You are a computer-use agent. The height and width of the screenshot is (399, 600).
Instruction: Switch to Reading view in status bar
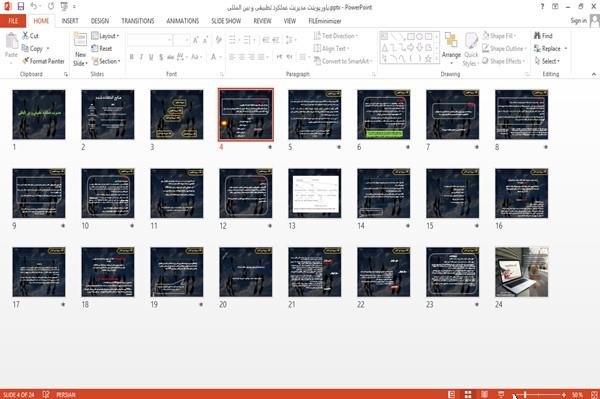(484, 394)
